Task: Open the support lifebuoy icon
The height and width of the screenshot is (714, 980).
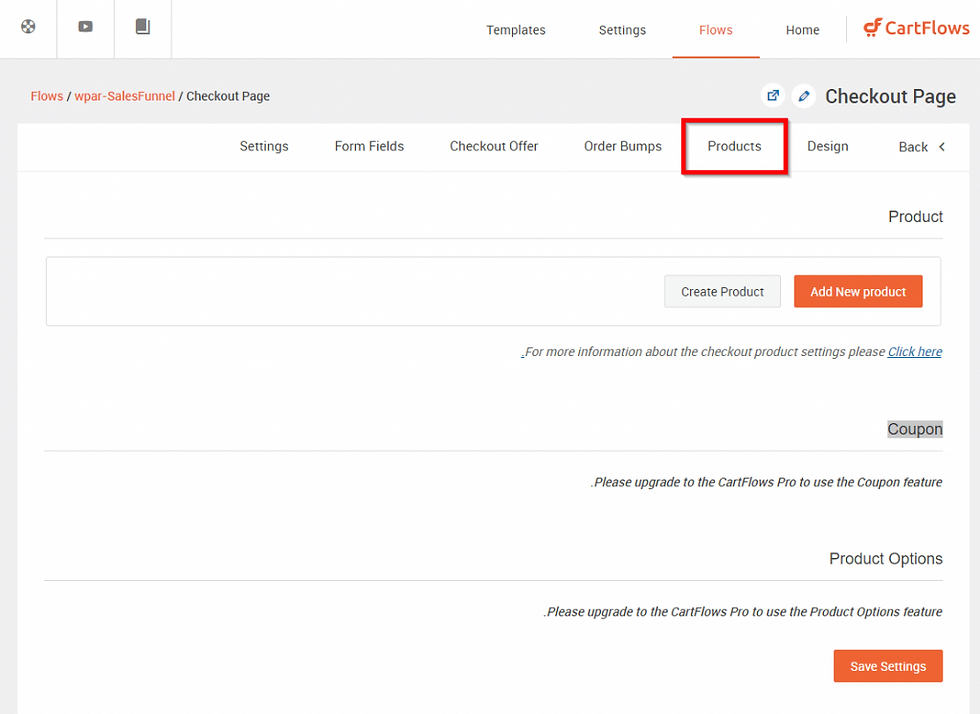Action: click(x=28, y=26)
